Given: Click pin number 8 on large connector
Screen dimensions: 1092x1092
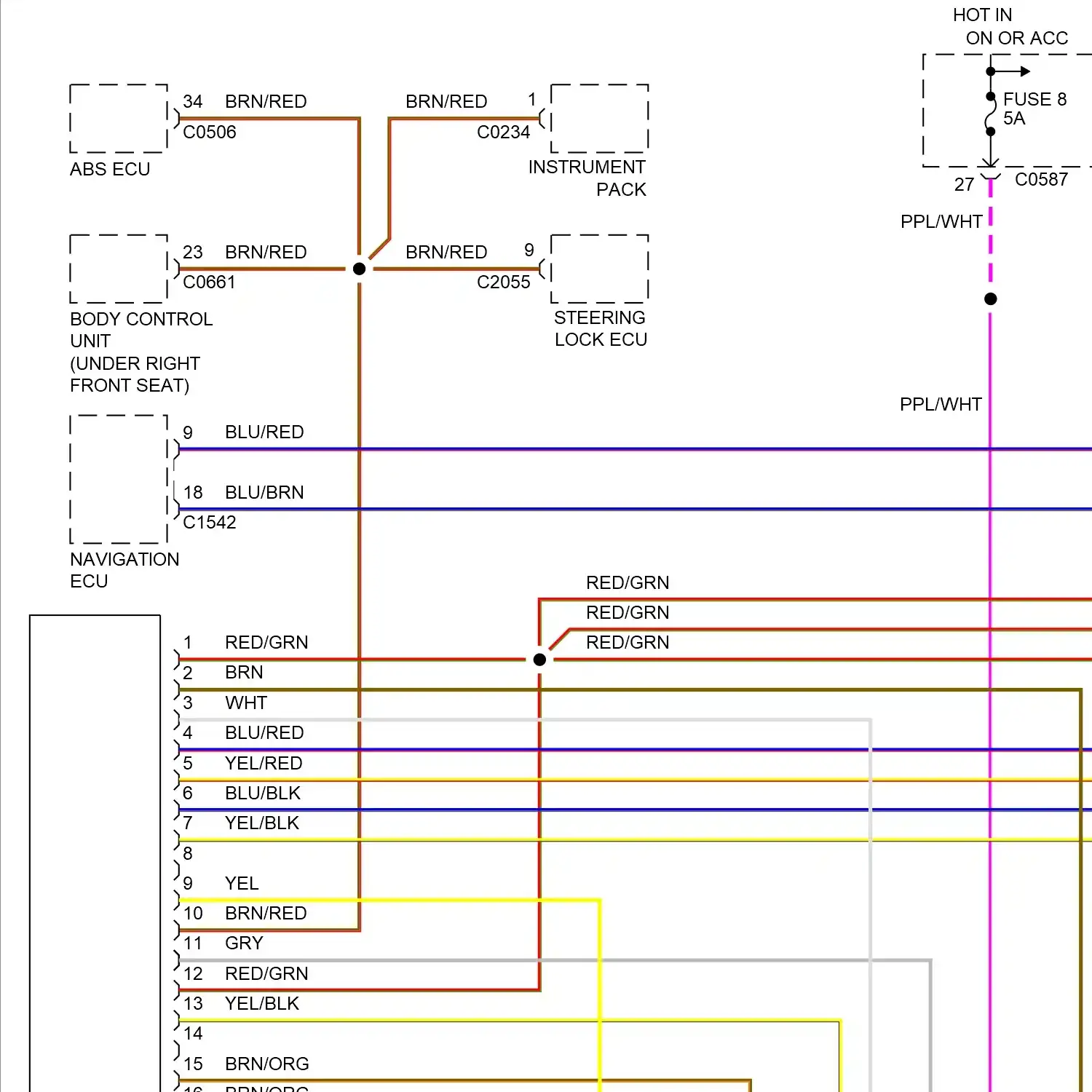Looking at the screenshot, I should 188,853.
